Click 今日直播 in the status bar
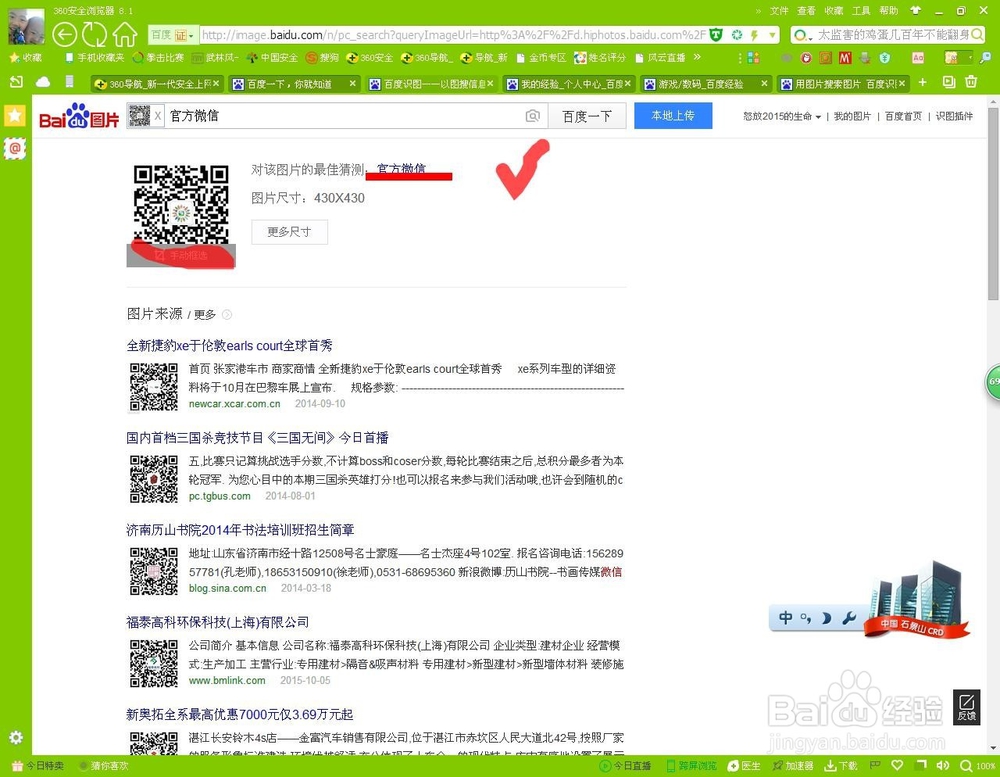 [x=626, y=766]
